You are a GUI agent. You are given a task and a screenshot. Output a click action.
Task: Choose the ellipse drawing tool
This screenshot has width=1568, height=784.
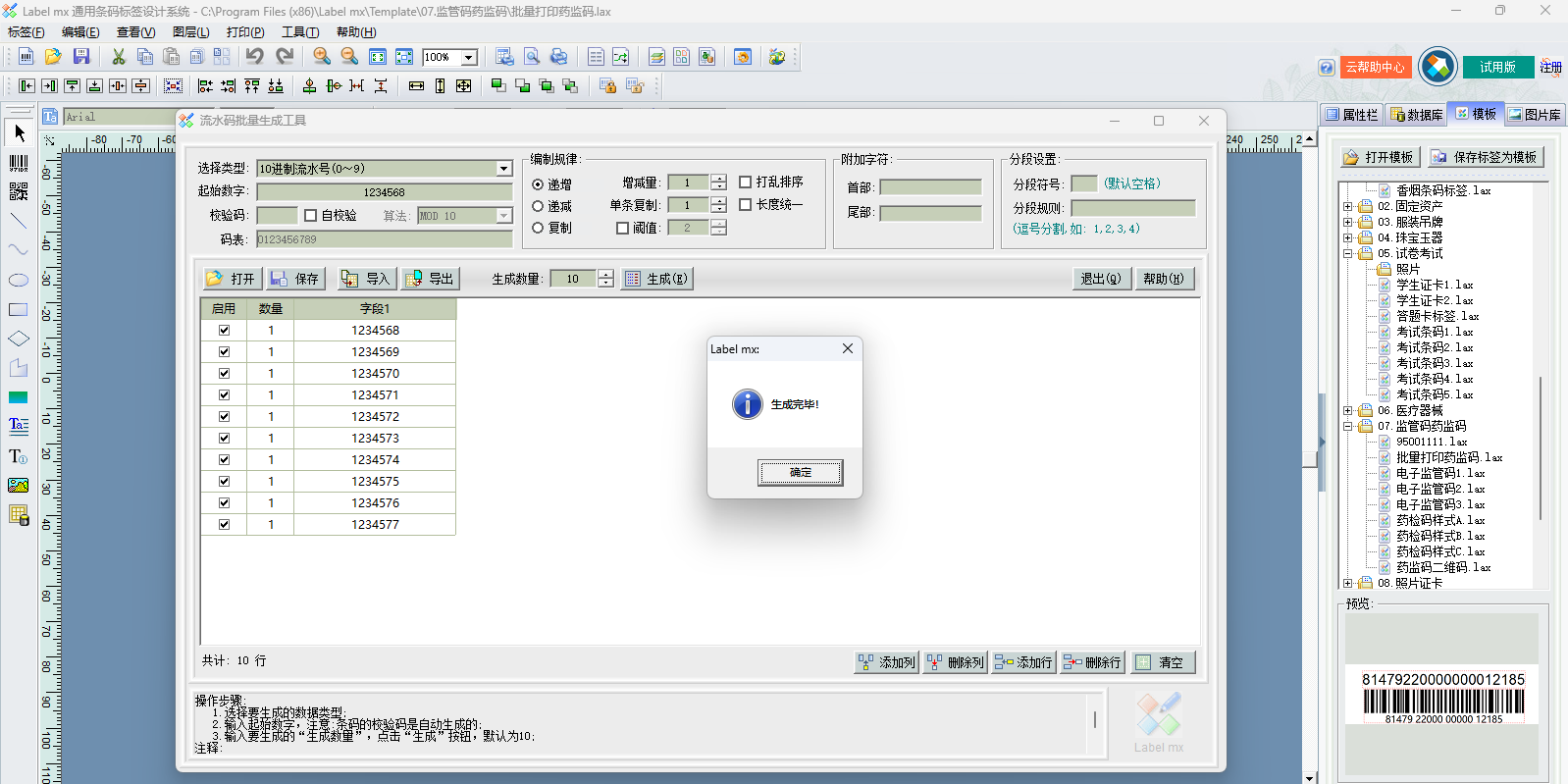[19, 281]
